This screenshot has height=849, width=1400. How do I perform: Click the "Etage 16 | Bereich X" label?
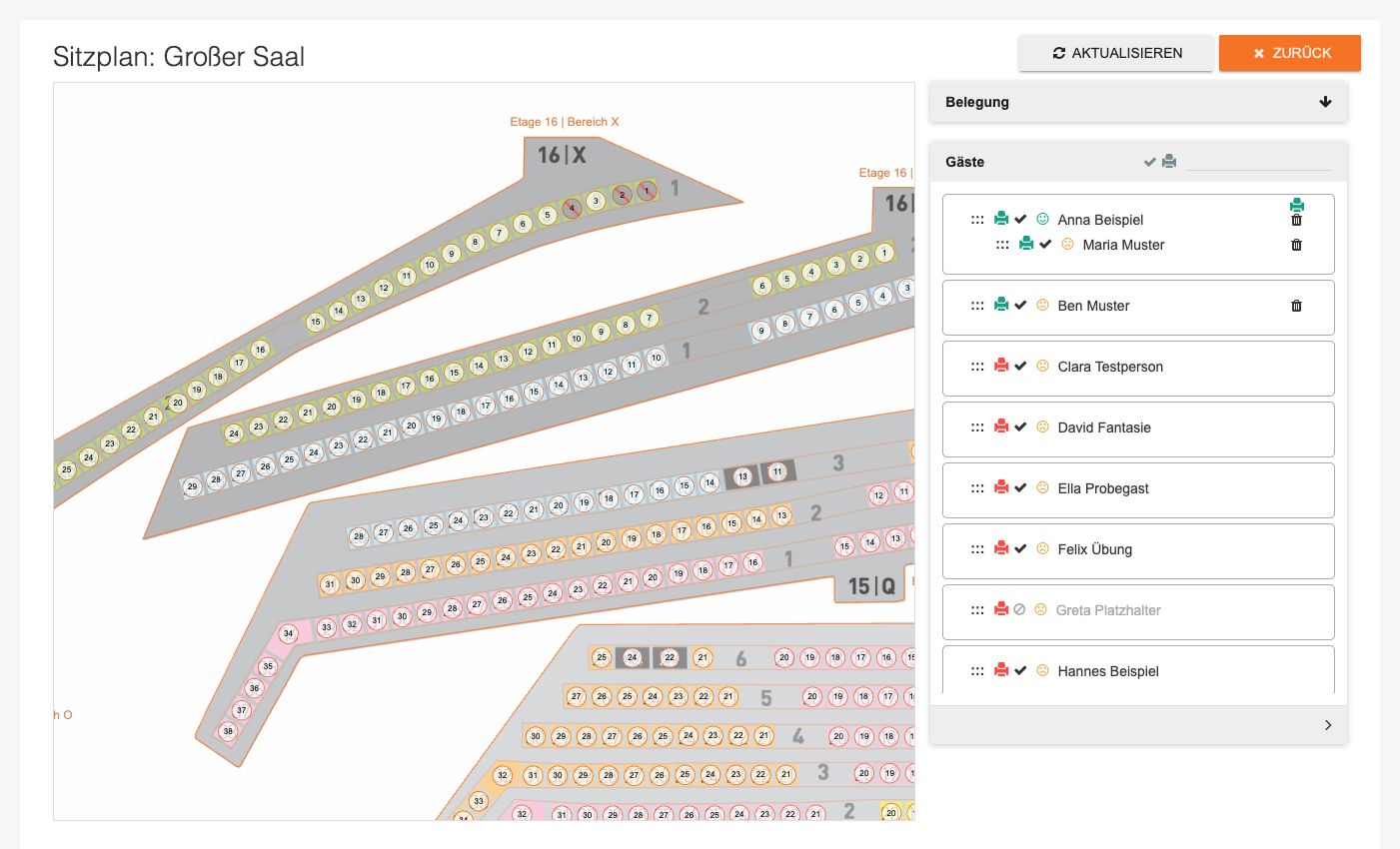[565, 122]
